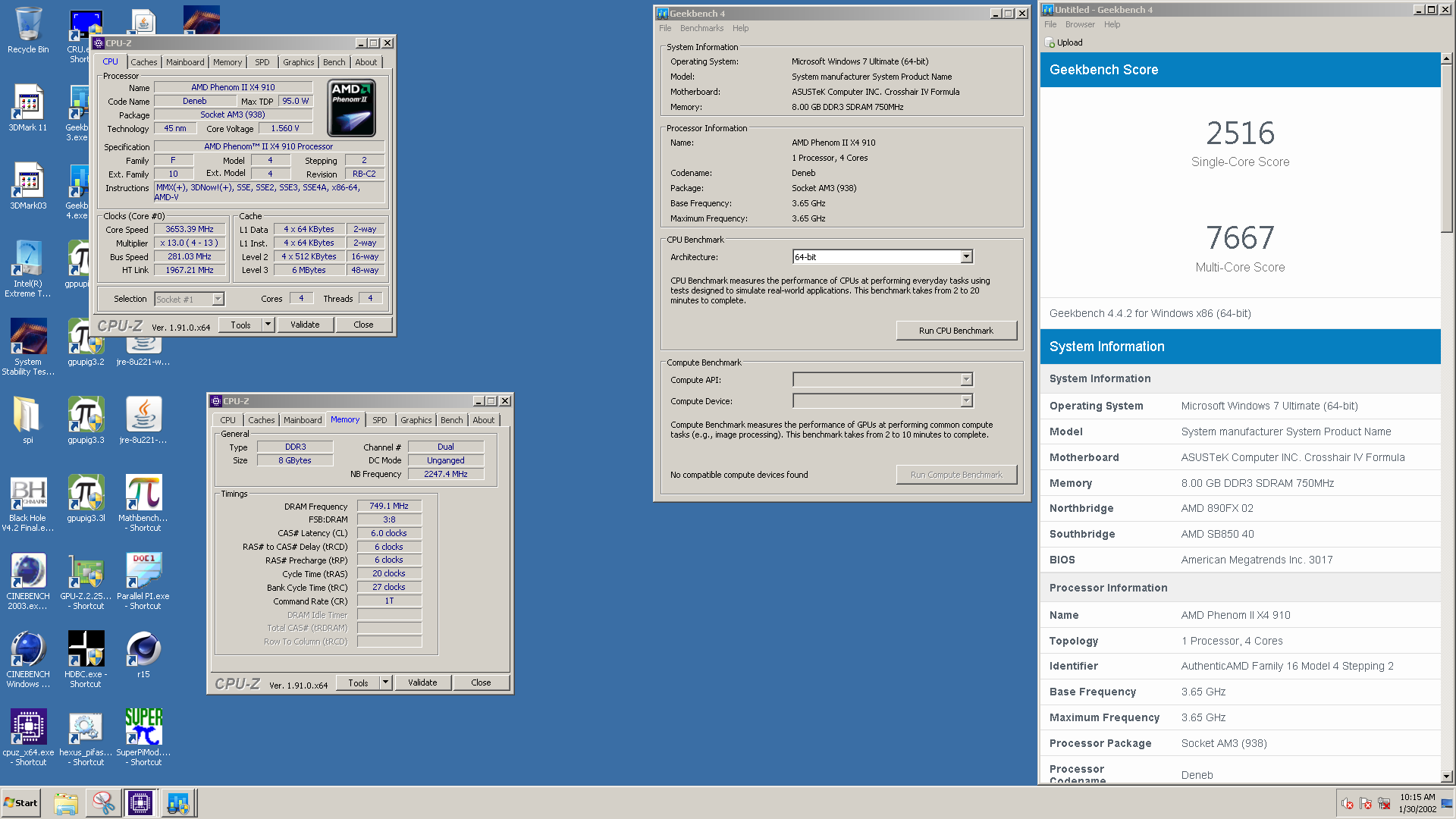Open the Recycle Bin desktop icon
This screenshot has height=819, width=1456.
point(28,30)
